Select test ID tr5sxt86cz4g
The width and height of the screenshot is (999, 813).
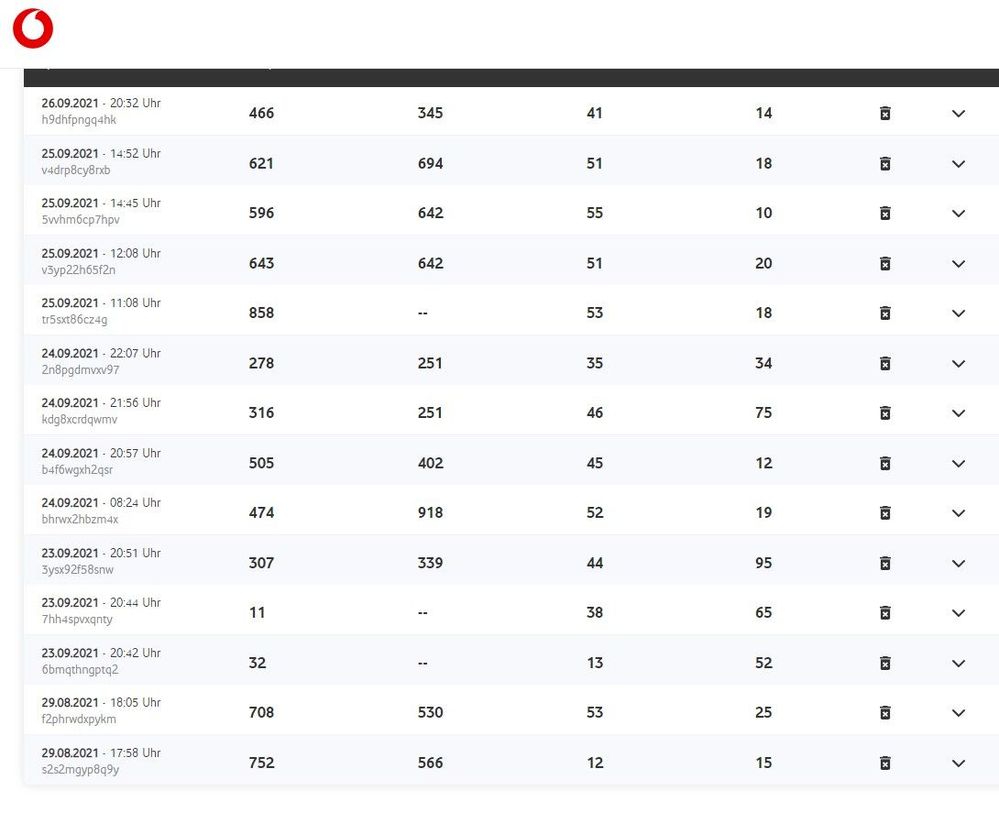pos(75,320)
